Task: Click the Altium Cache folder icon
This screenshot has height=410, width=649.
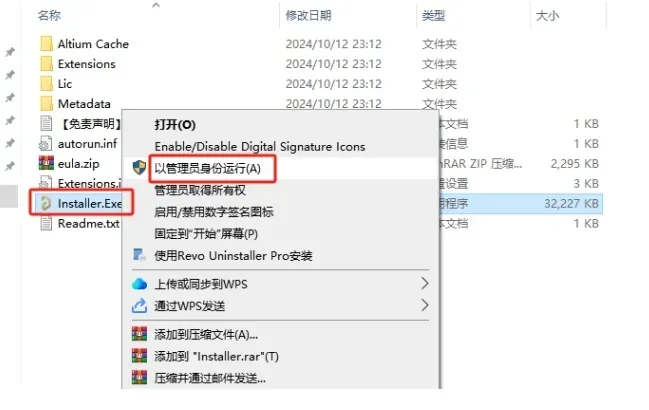Action: (47, 43)
